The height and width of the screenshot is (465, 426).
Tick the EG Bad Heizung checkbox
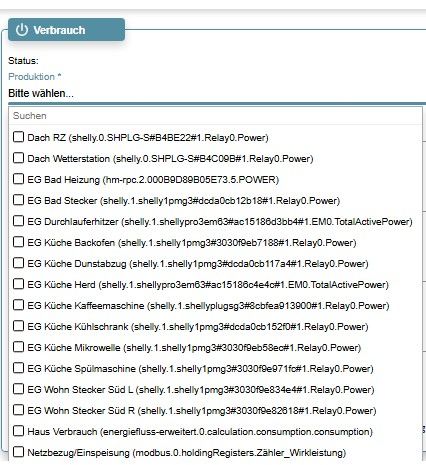18,179
